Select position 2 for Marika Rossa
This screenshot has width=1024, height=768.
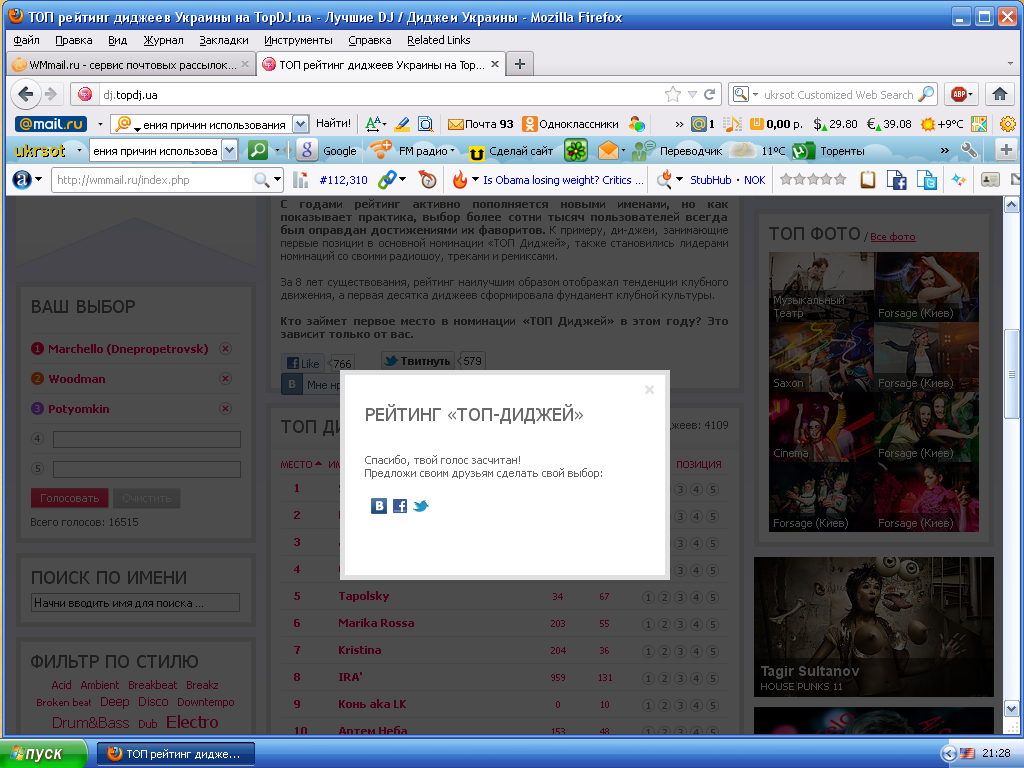pyautogui.click(x=664, y=624)
